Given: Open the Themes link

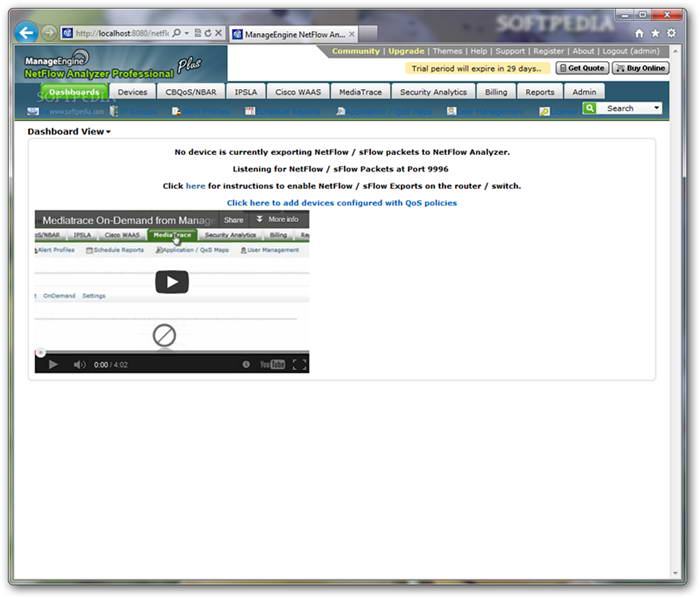Looking at the screenshot, I should point(447,51).
